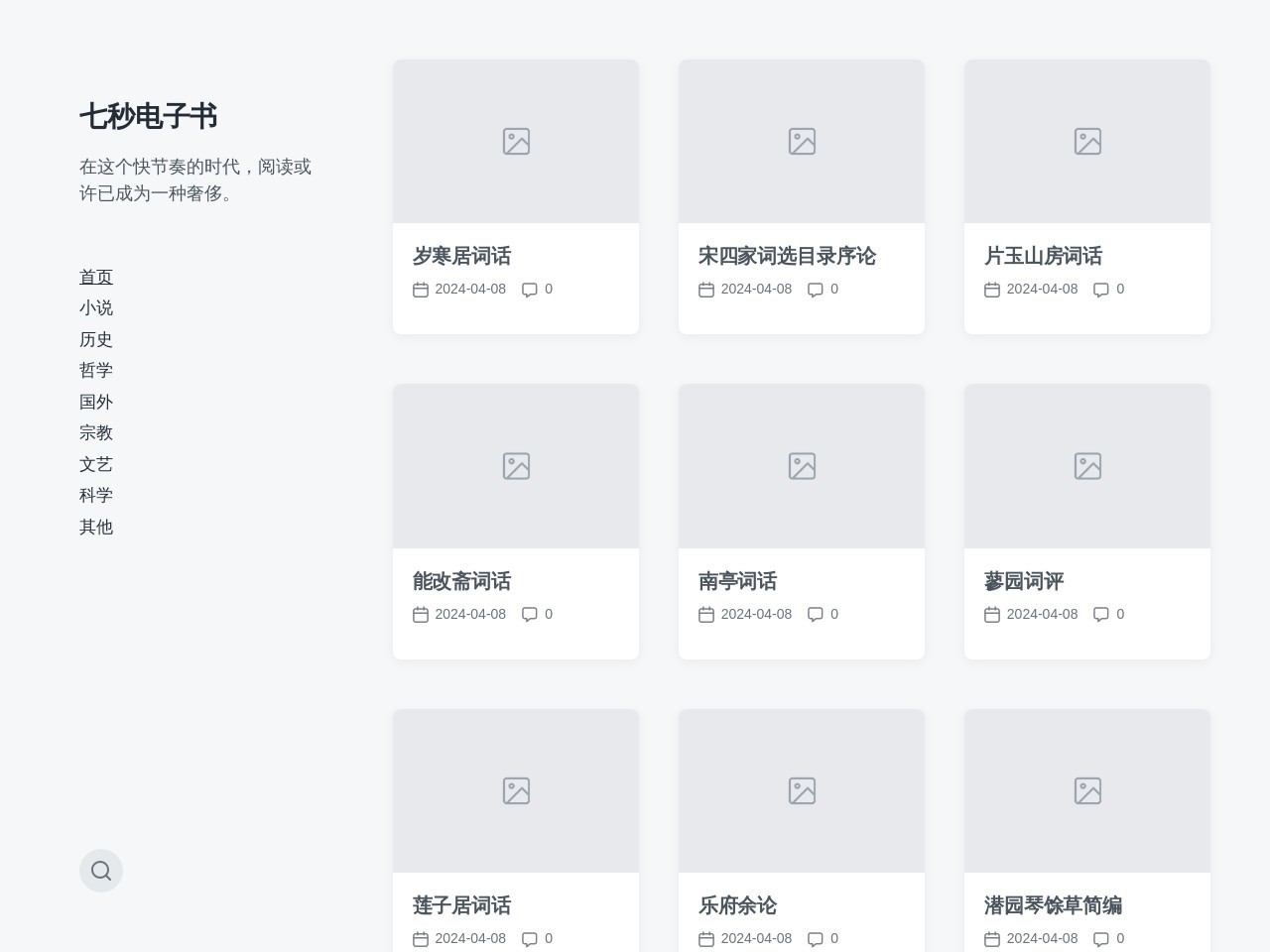
Task: Click the image placeholder icon of 乐府余论
Action: coord(802,790)
